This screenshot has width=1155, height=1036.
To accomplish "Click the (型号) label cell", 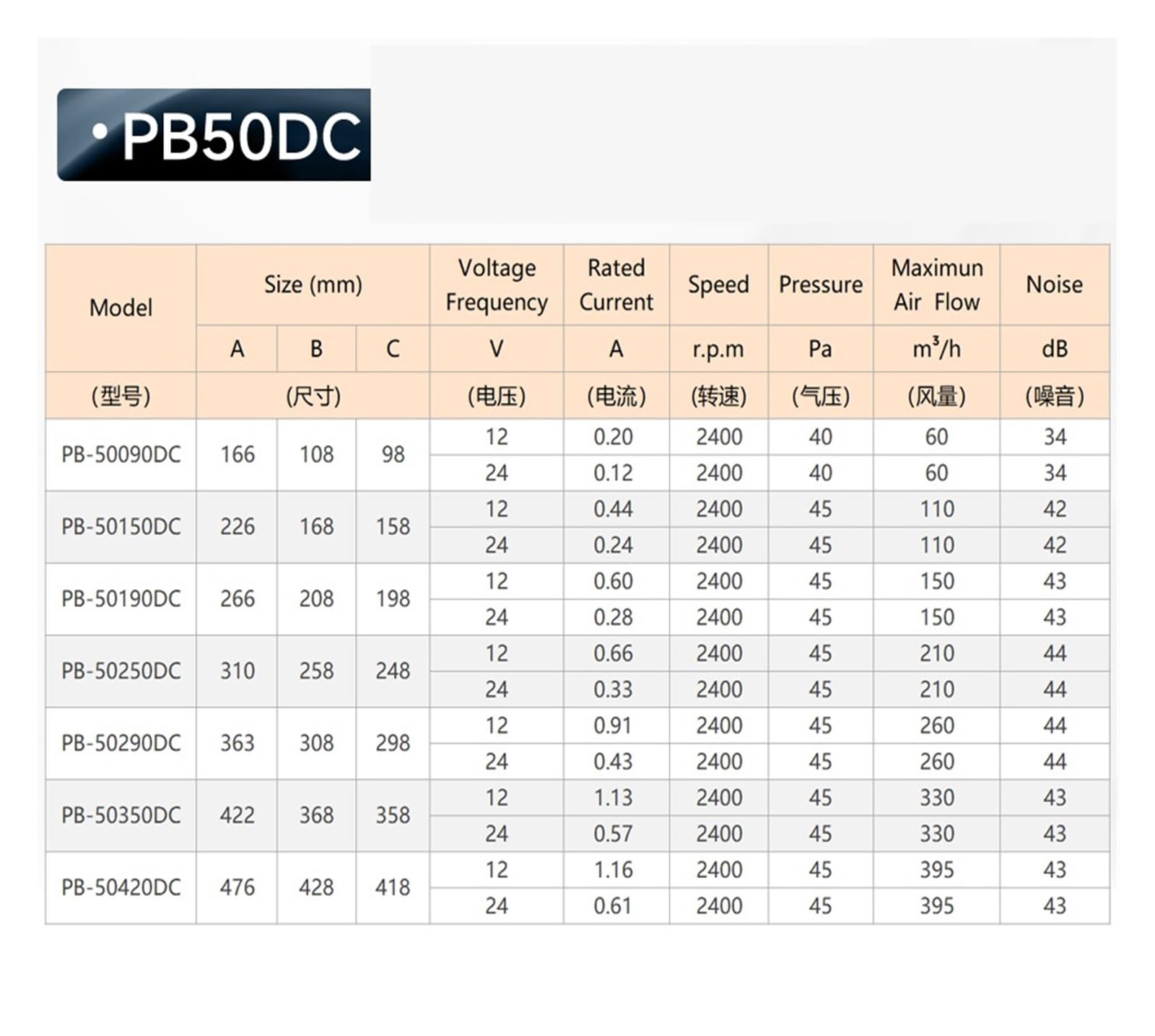I will click(x=121, y=396).
